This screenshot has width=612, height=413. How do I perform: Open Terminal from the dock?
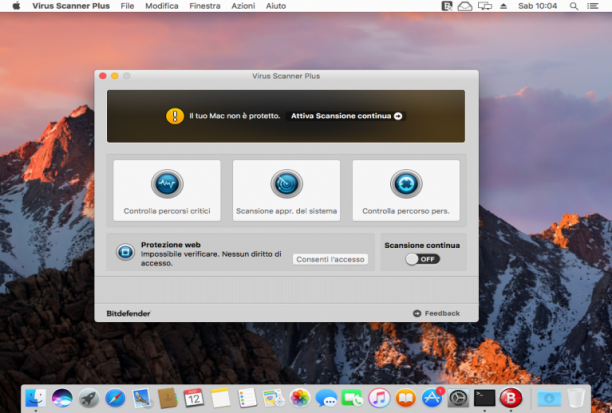click(x=484, y=398)
